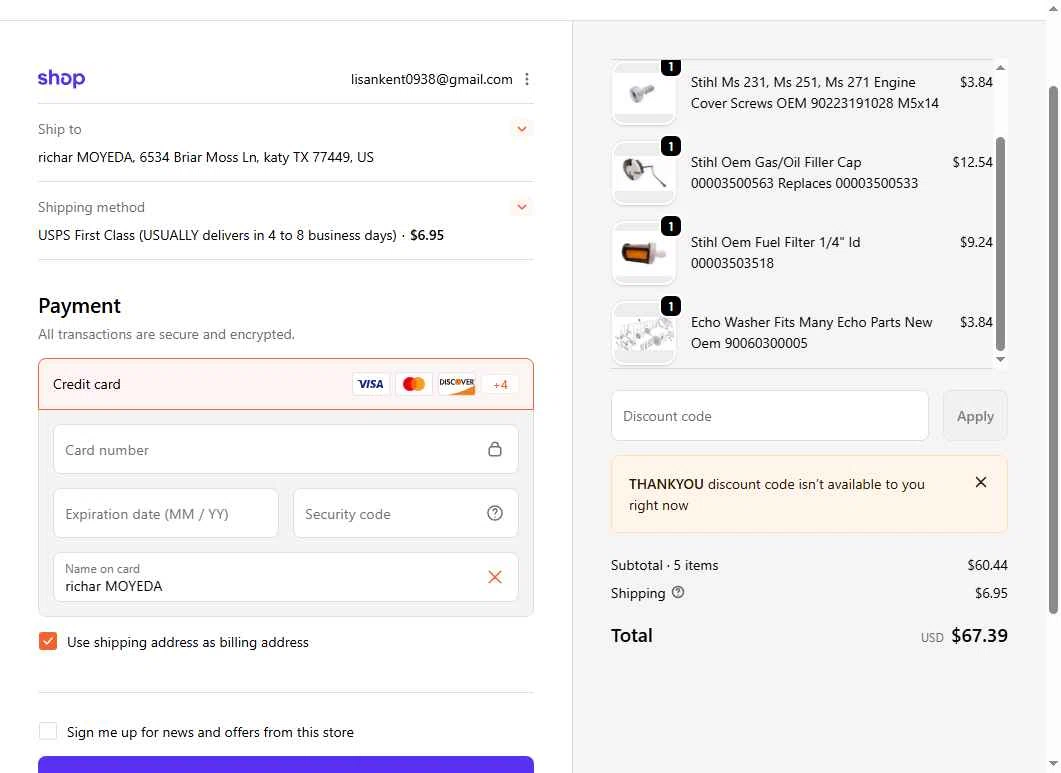Viewport: 1061px width, 773px height.
Task: Click the $67.39 total amount
Action: (979, 636)
